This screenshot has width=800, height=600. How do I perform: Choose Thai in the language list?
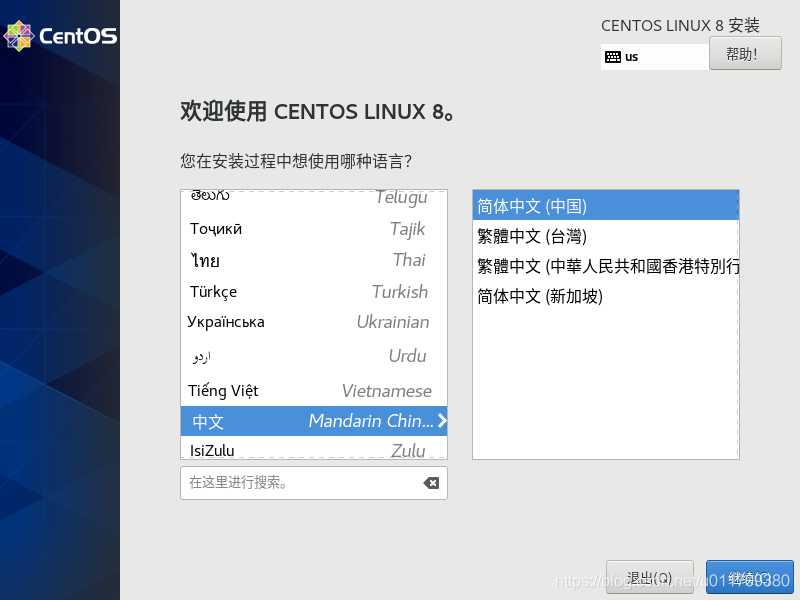coord(313,261)
